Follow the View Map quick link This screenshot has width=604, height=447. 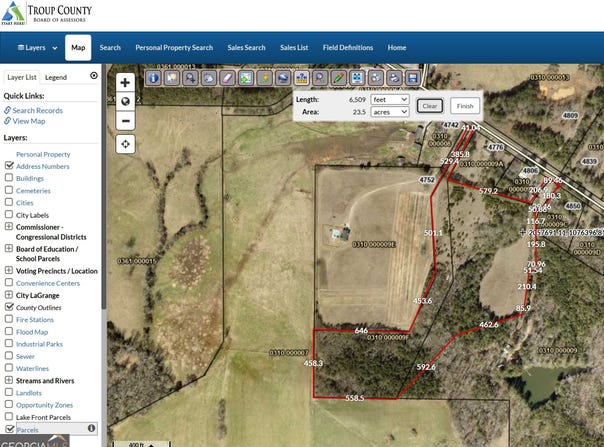(29, 121)
